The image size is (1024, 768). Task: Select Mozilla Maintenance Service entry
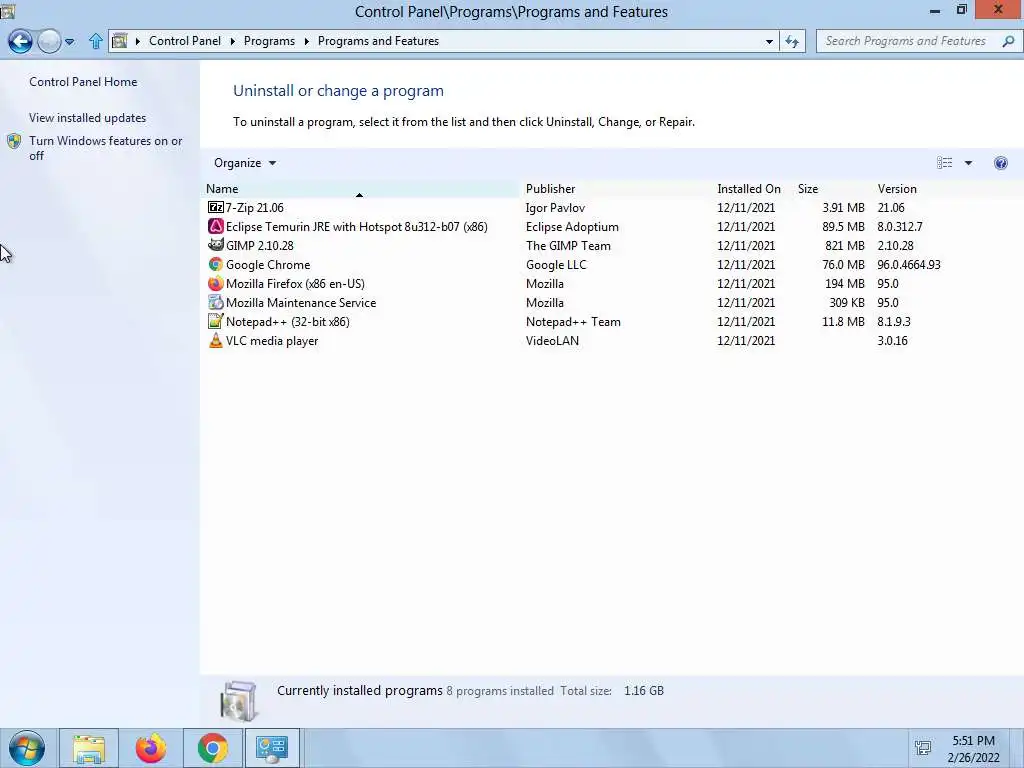tap(301, 302)
